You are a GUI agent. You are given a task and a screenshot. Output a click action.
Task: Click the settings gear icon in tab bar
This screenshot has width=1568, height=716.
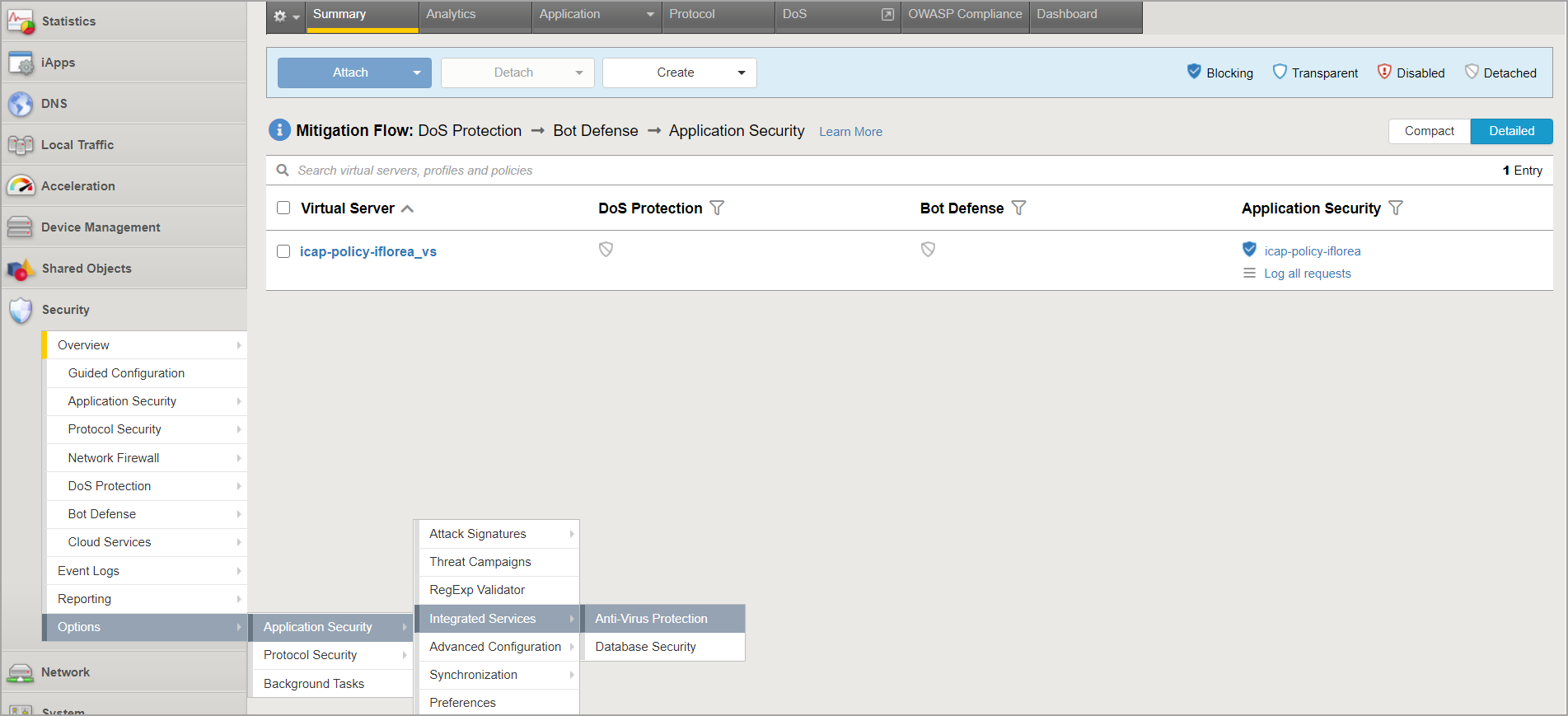coord(280,16)
